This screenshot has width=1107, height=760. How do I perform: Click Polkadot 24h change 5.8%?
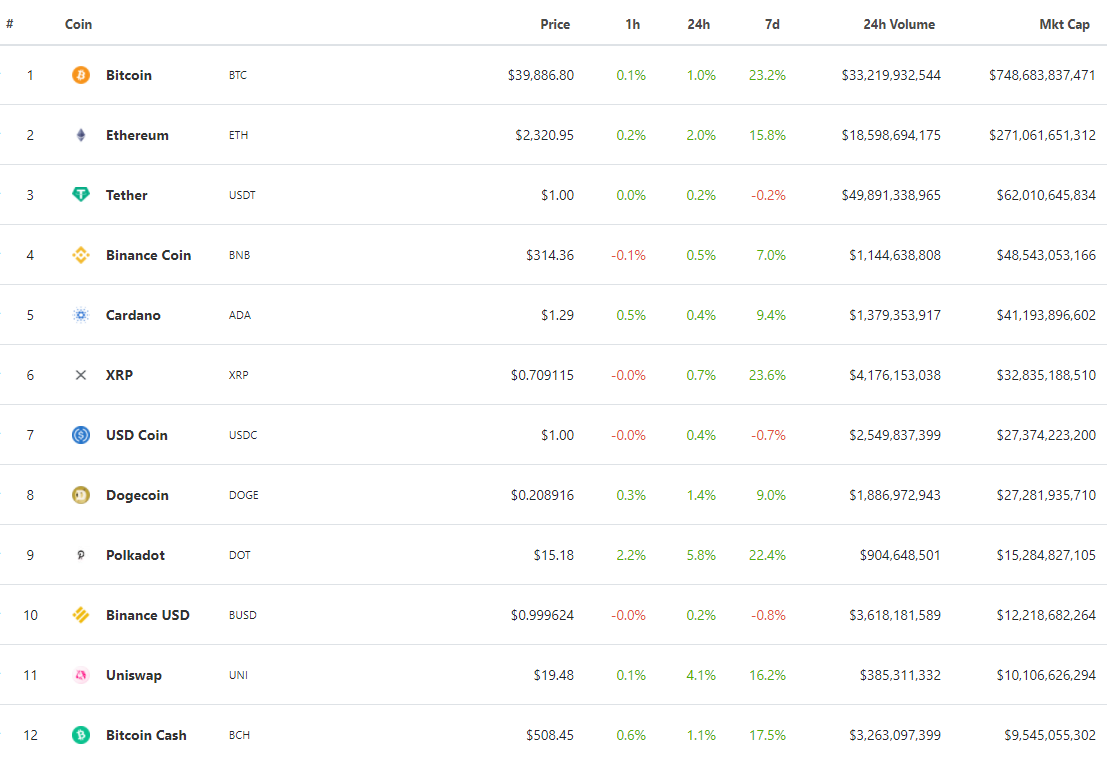pyautogui.click(x=701, y=555)
